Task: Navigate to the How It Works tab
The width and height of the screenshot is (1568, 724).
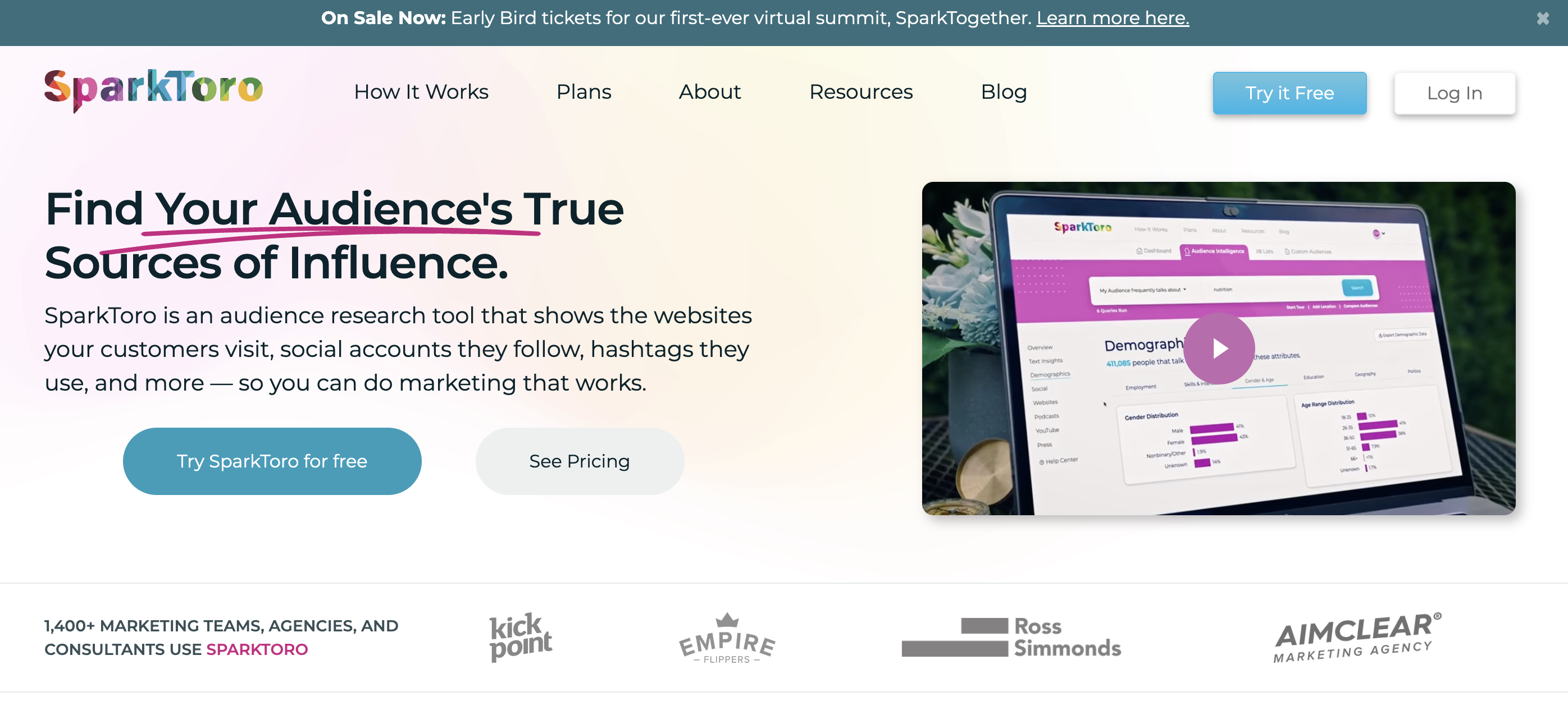Action: pyautogui.click(x=421, y=92)
